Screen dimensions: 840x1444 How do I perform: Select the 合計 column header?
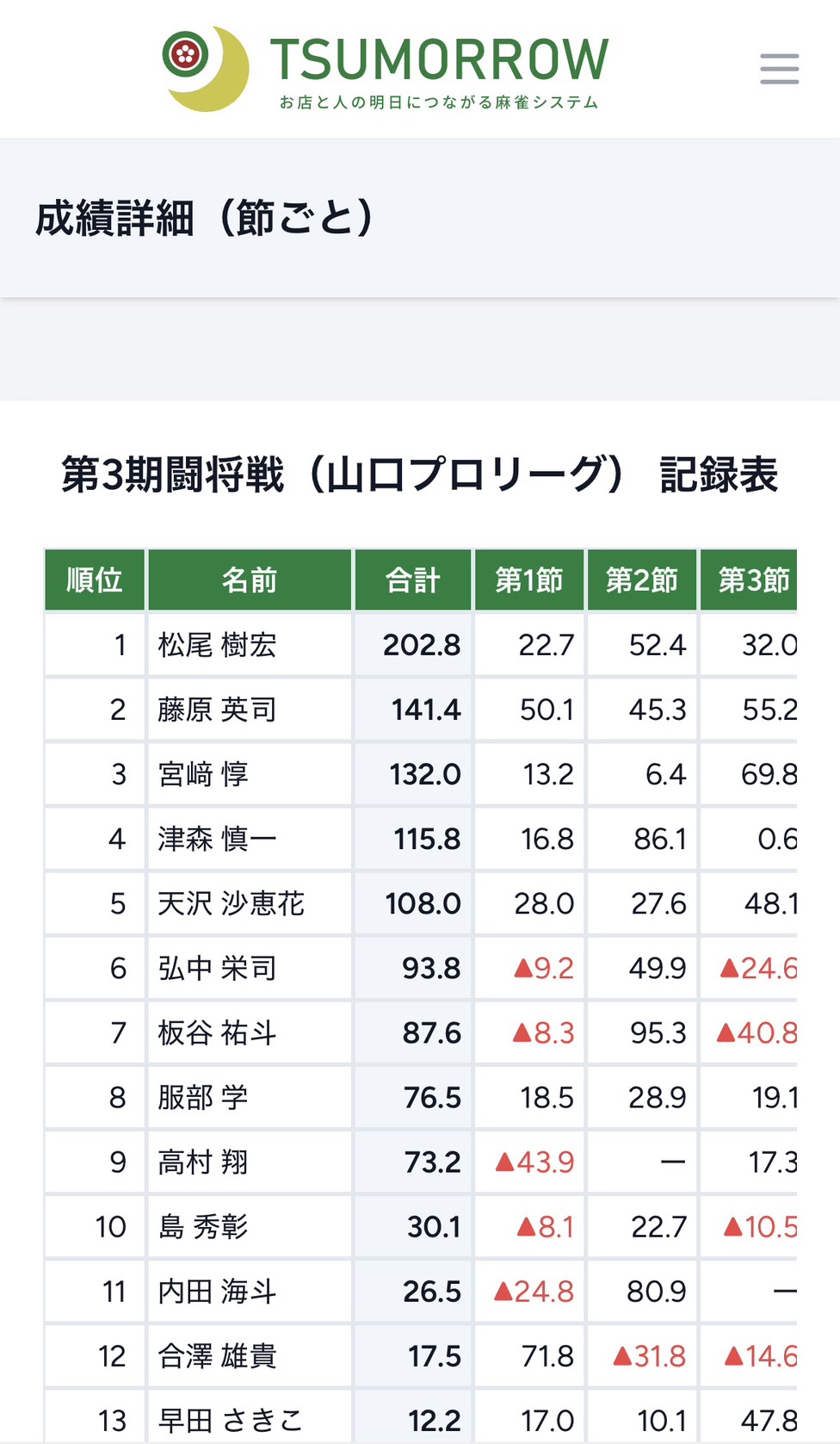coord(413,579)
